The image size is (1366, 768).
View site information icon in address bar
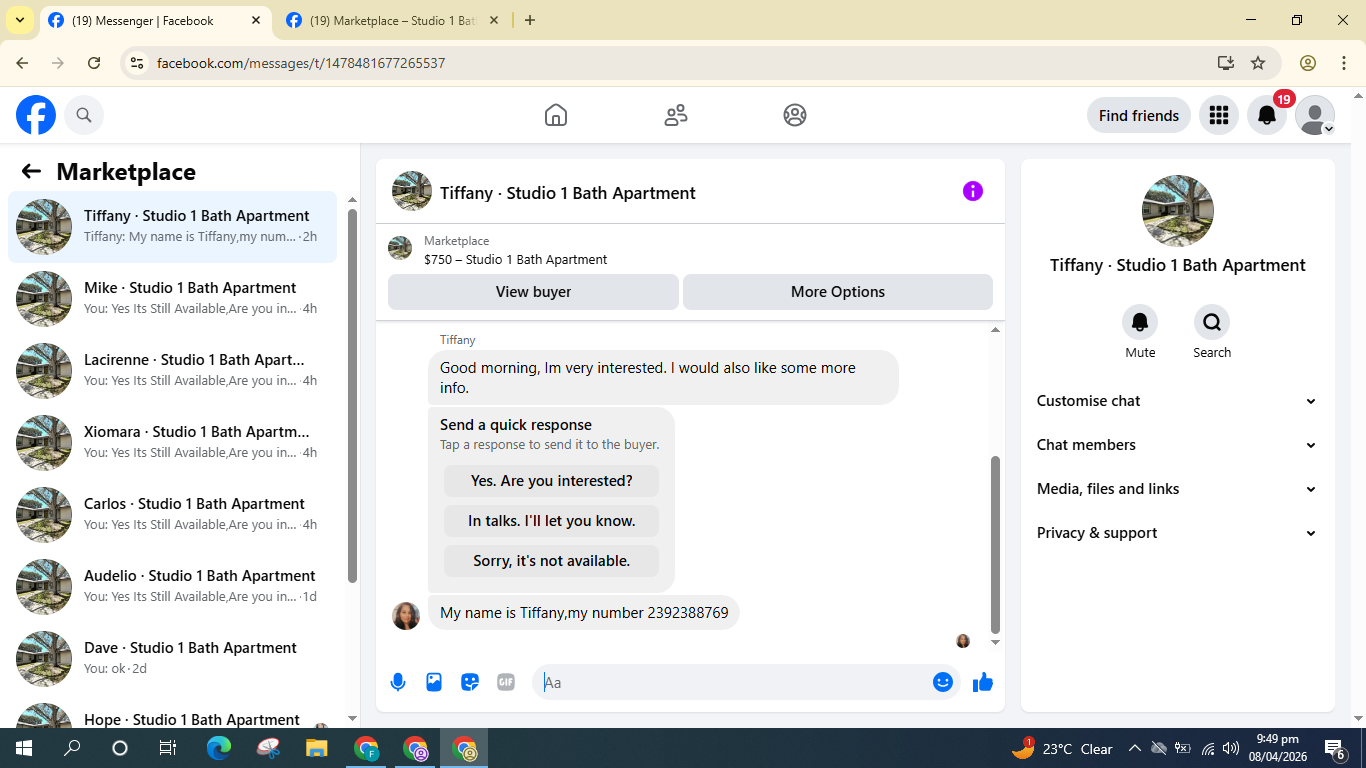click(x=138, y=63)
